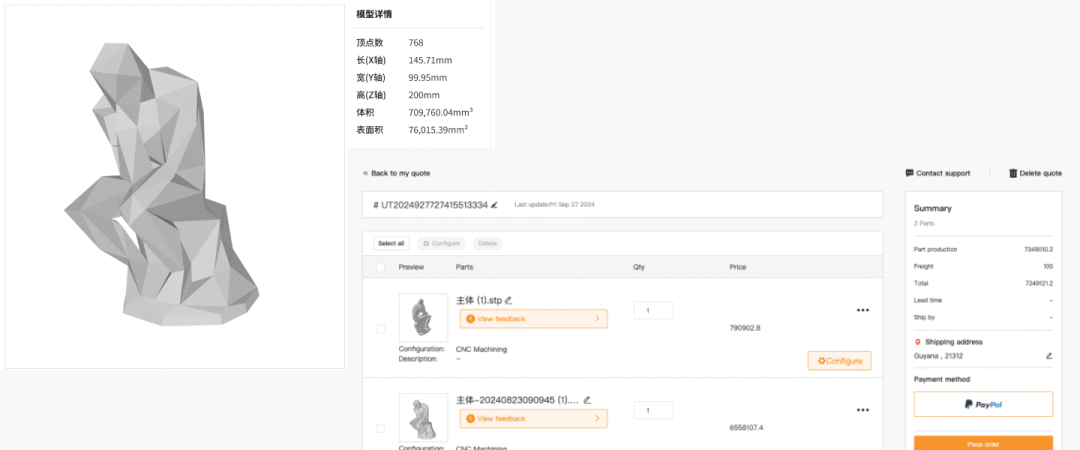Rename 主体-20240823090945 part using pencil icon
Viewport: 1080px width, 450px height.
(x=587, y=400)
